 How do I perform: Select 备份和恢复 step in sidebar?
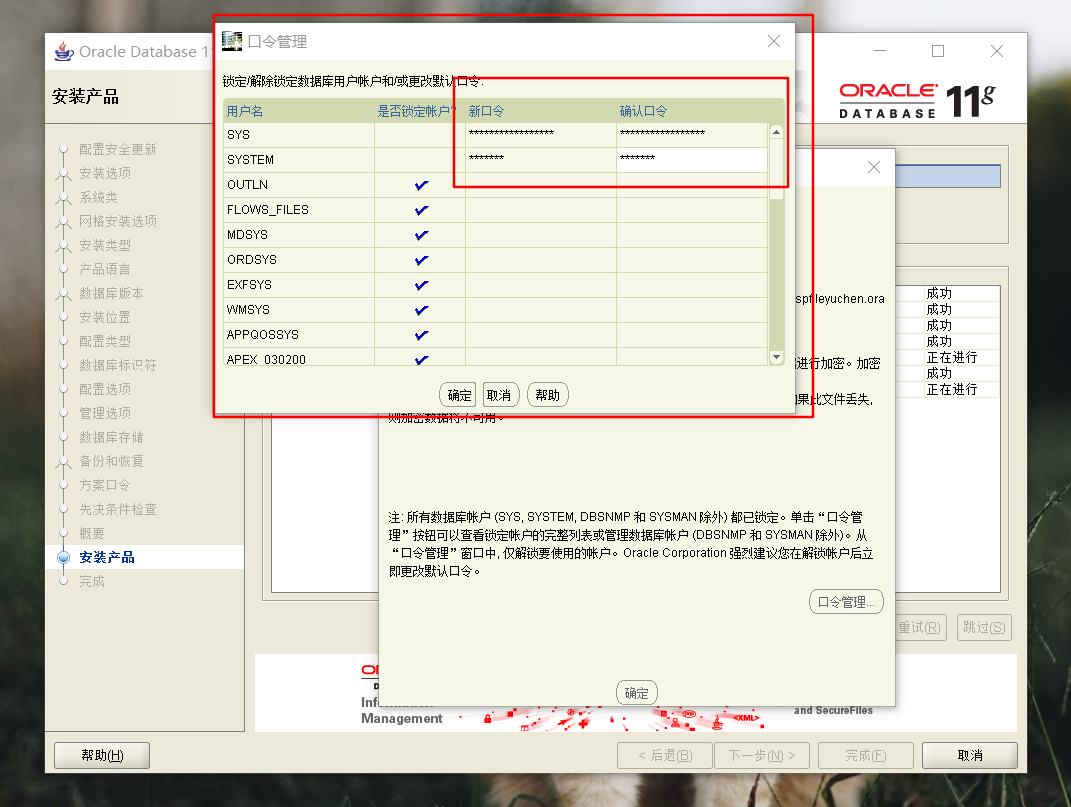(x=111, y=461)
